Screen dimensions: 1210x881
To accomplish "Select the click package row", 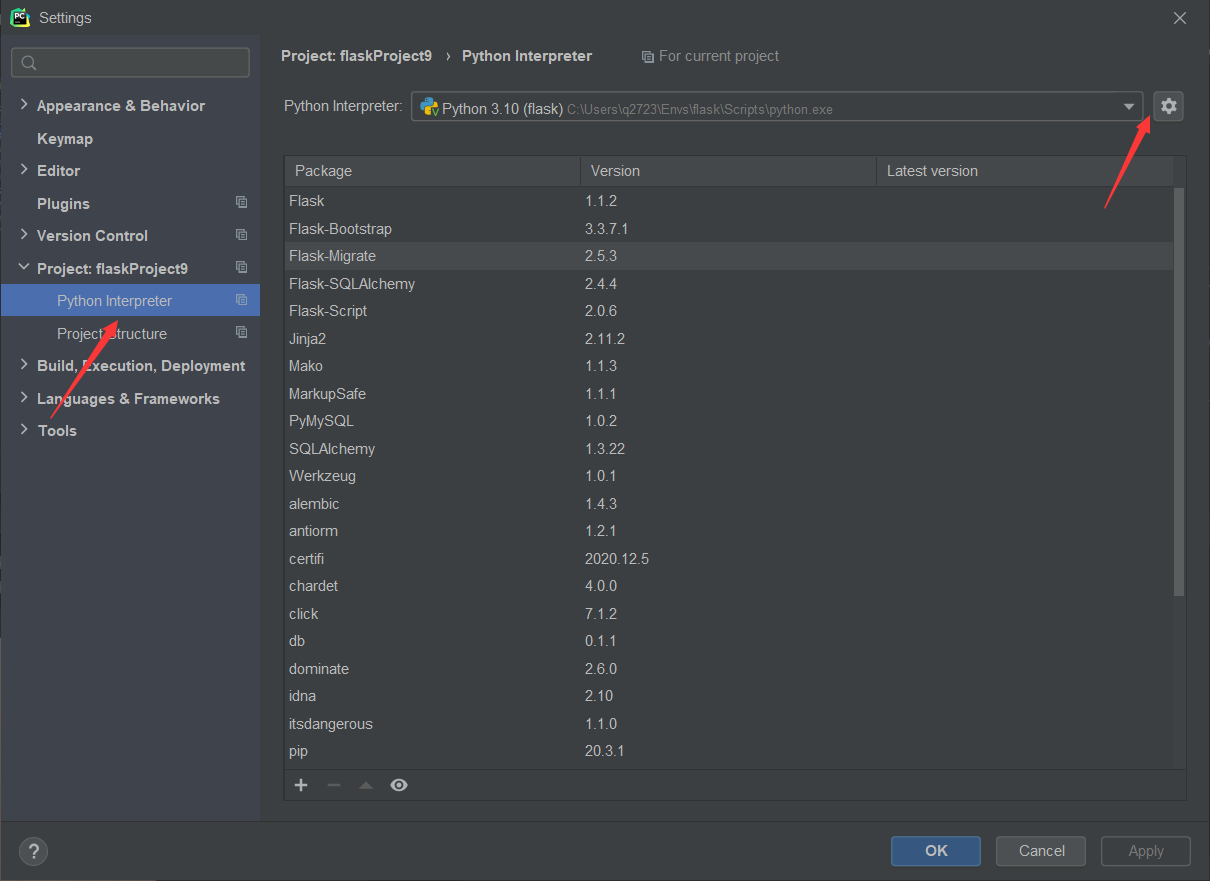I will pos(728,614).
